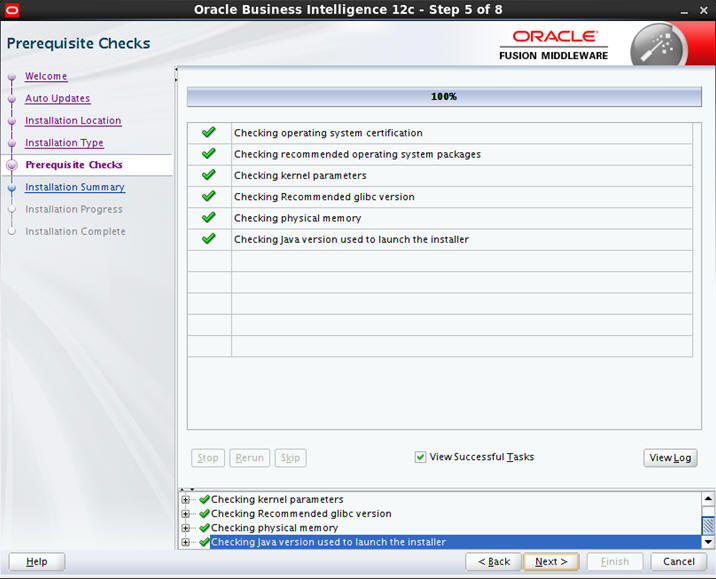The image size is (716, 579).
Task: Select log tree item 'Checking Recommended glibc version'
Action: point(301,514)
